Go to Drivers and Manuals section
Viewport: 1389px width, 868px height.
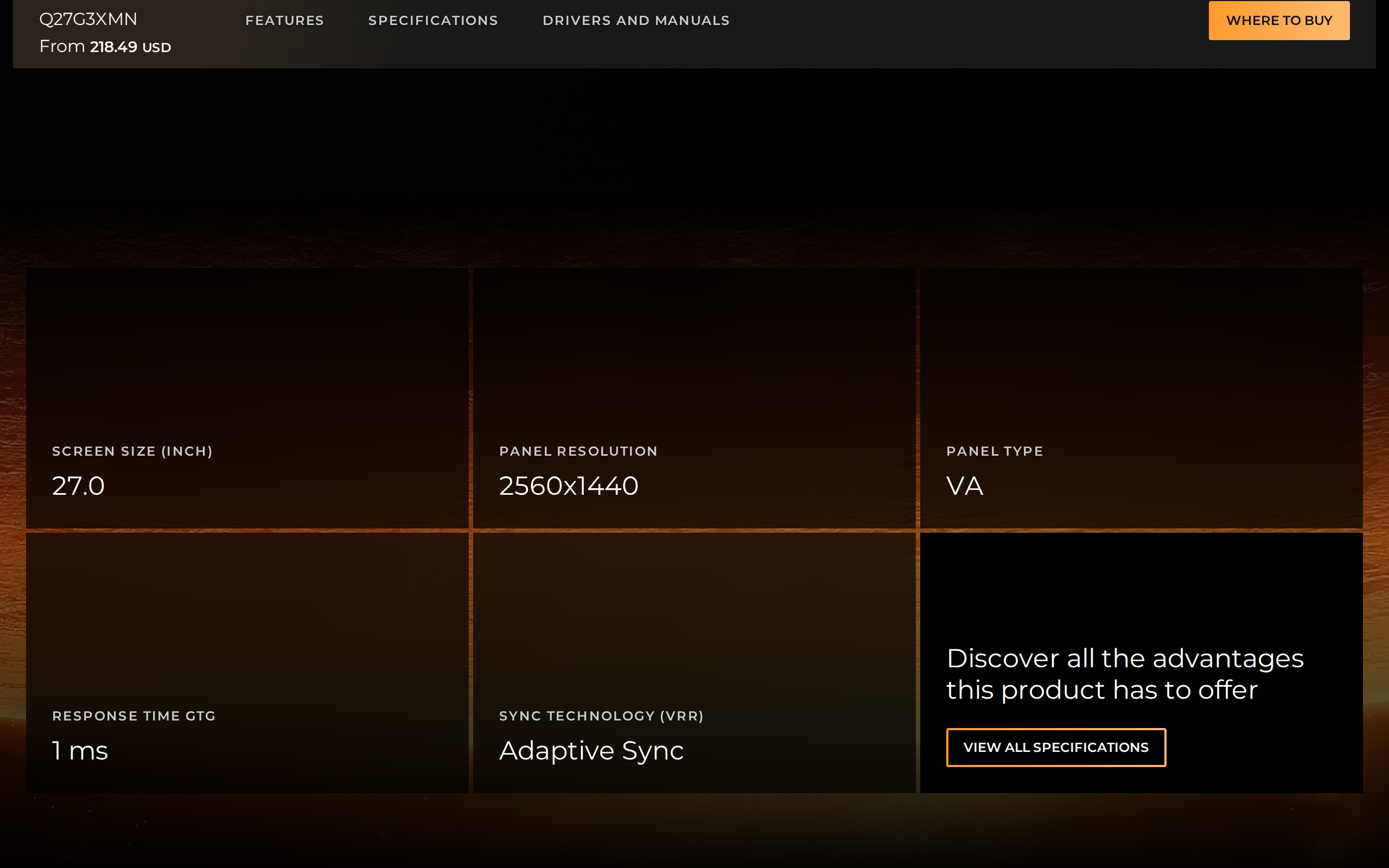pos(636,21)
